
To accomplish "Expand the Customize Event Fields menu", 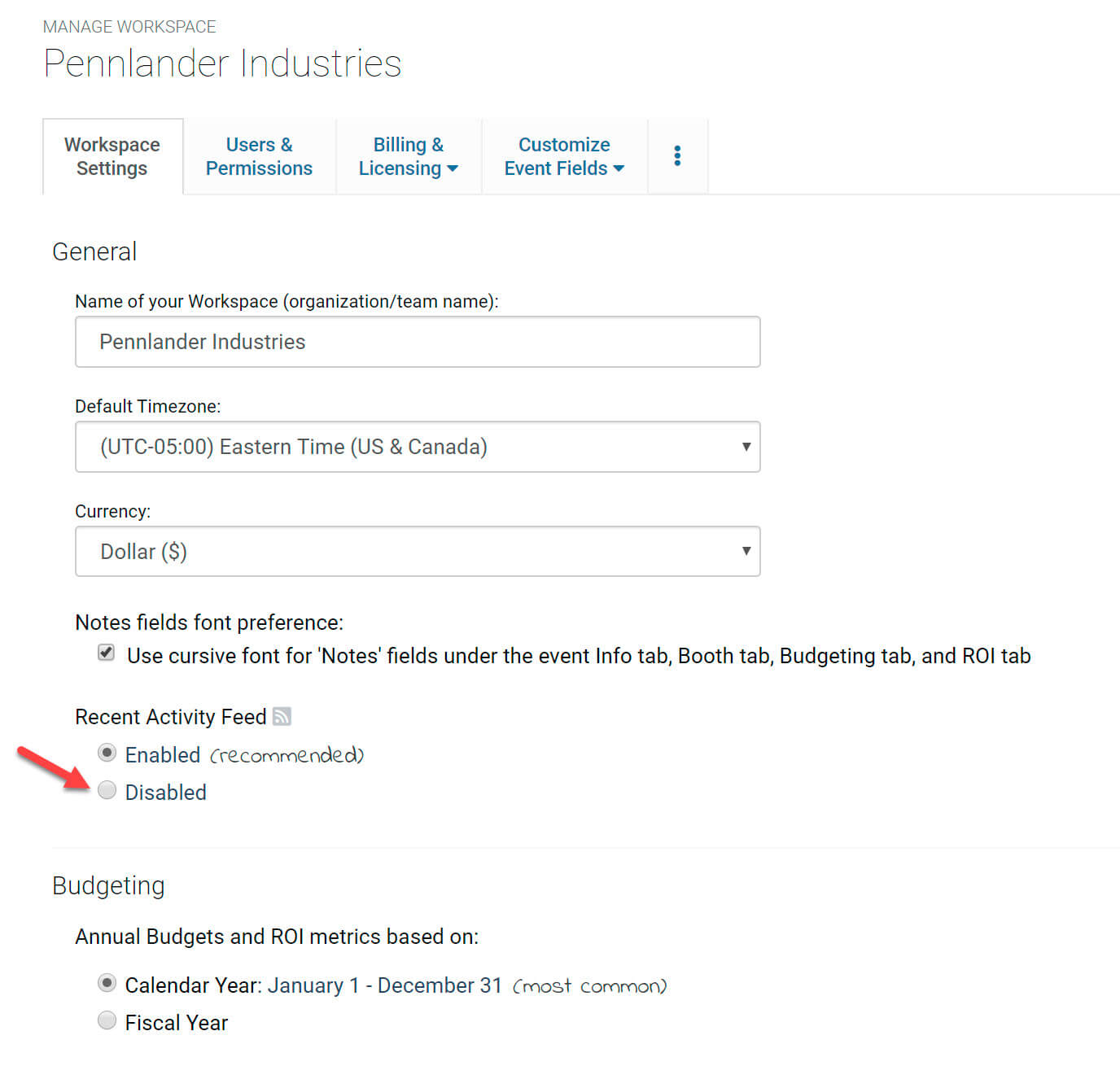I will 563,156.
